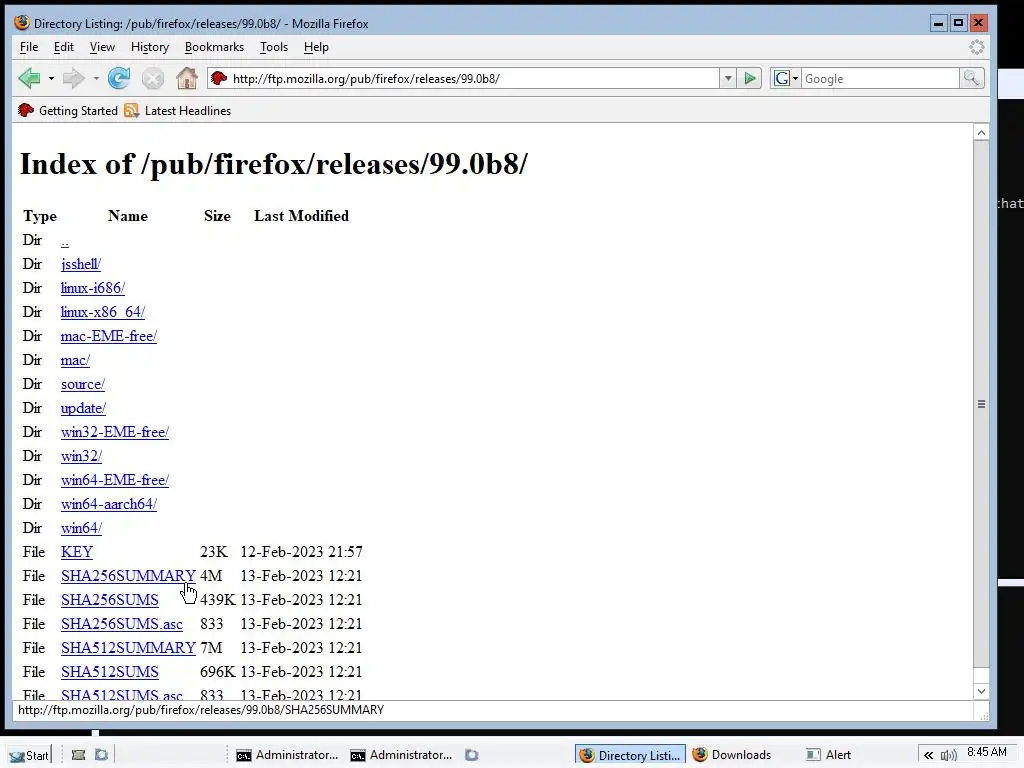
Task: Click the 'Last Modified' column header
Action: coord(301,216)
